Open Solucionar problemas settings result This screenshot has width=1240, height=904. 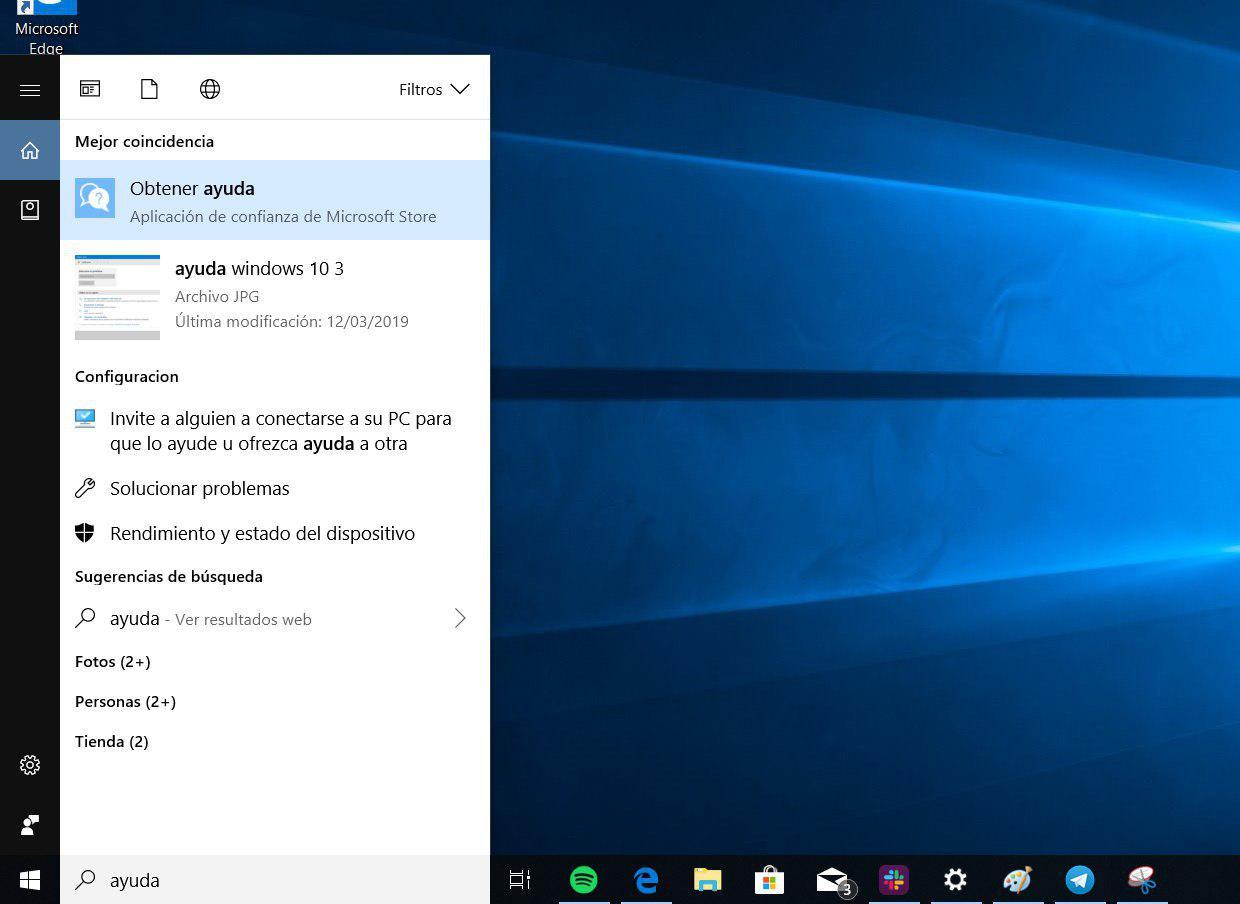(x=199, y=488)
